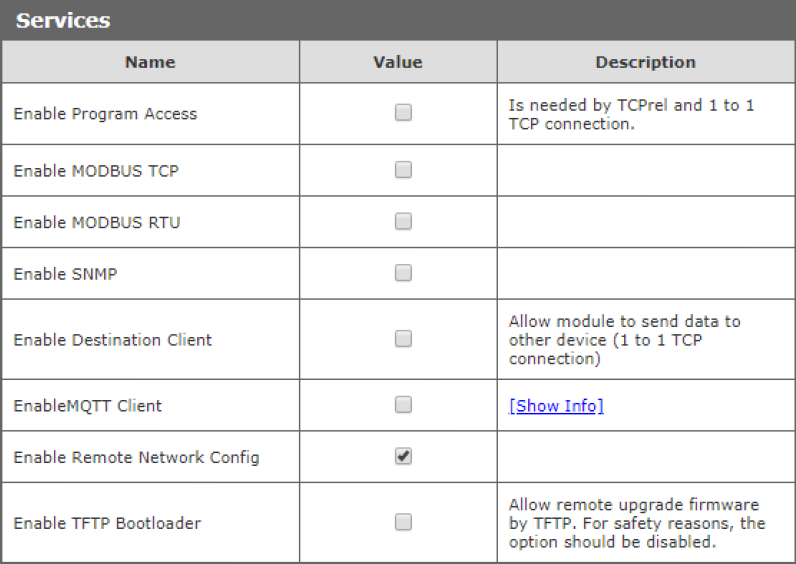Enable the Program Access checkbox
The height and width of the screenshot is (564, 796).
point(403,113)
